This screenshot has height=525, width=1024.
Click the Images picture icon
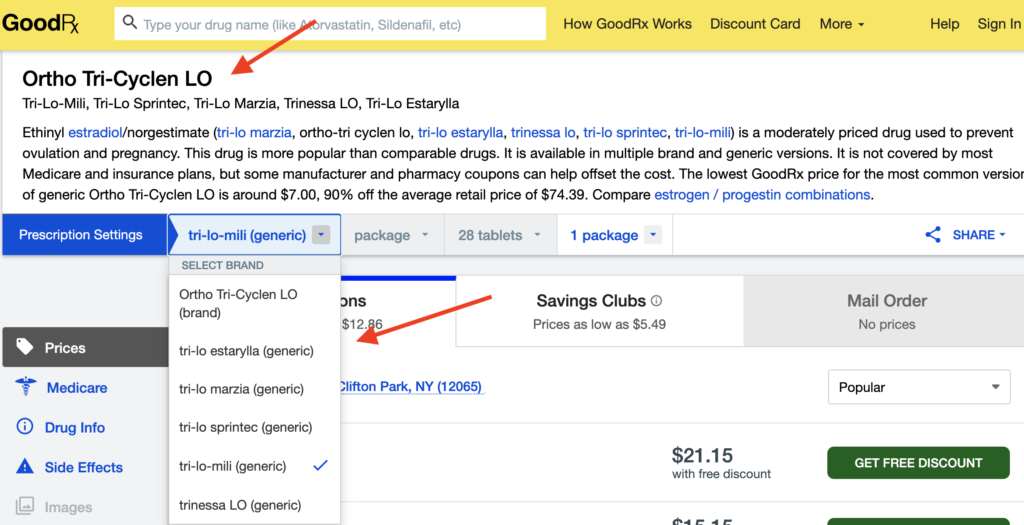pyautogui.click(x=25, y=505)
